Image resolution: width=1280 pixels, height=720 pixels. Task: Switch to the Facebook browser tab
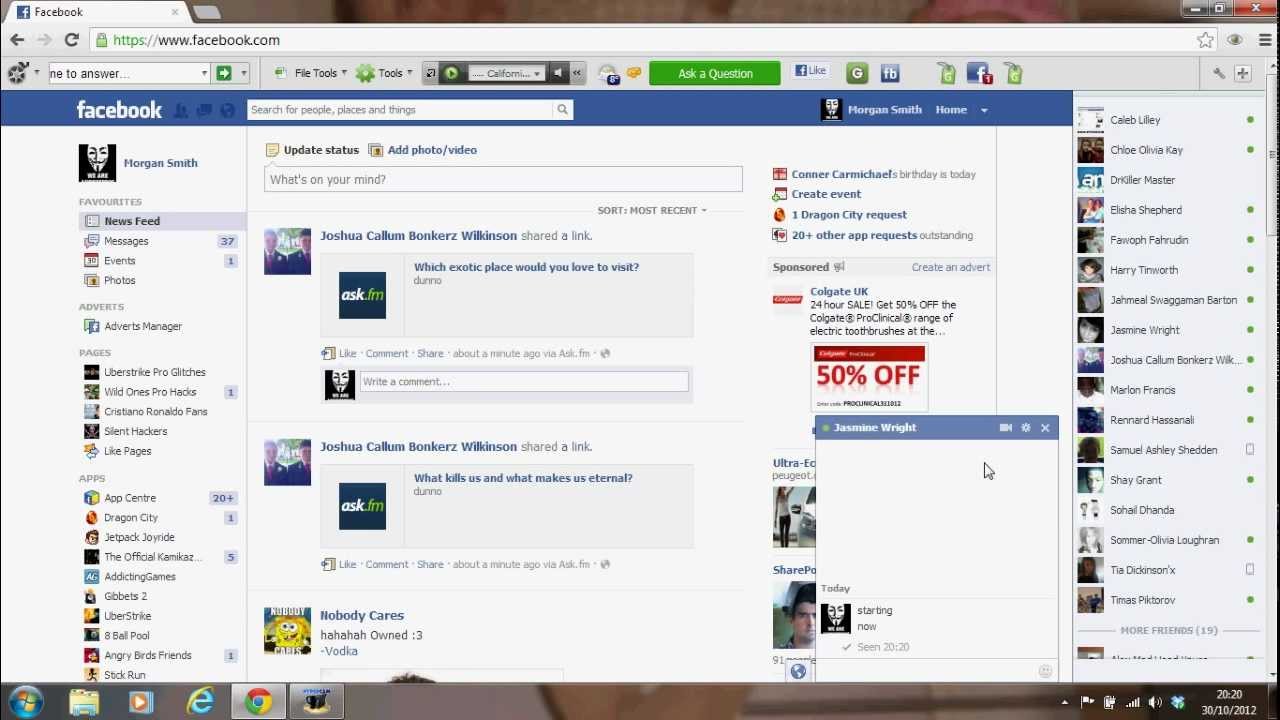tap(98, 12)
